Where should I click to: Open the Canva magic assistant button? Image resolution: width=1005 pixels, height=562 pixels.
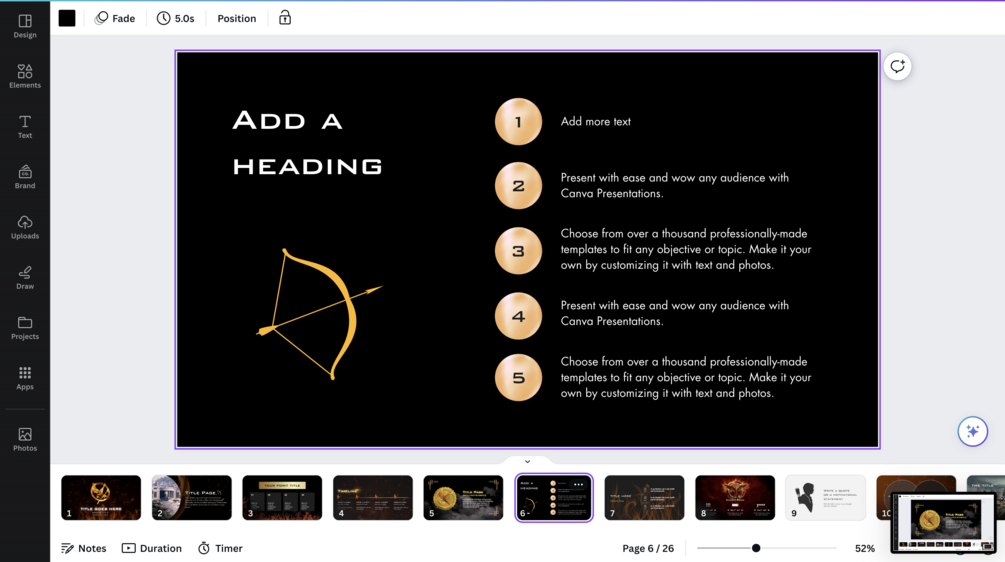point(972,431)
